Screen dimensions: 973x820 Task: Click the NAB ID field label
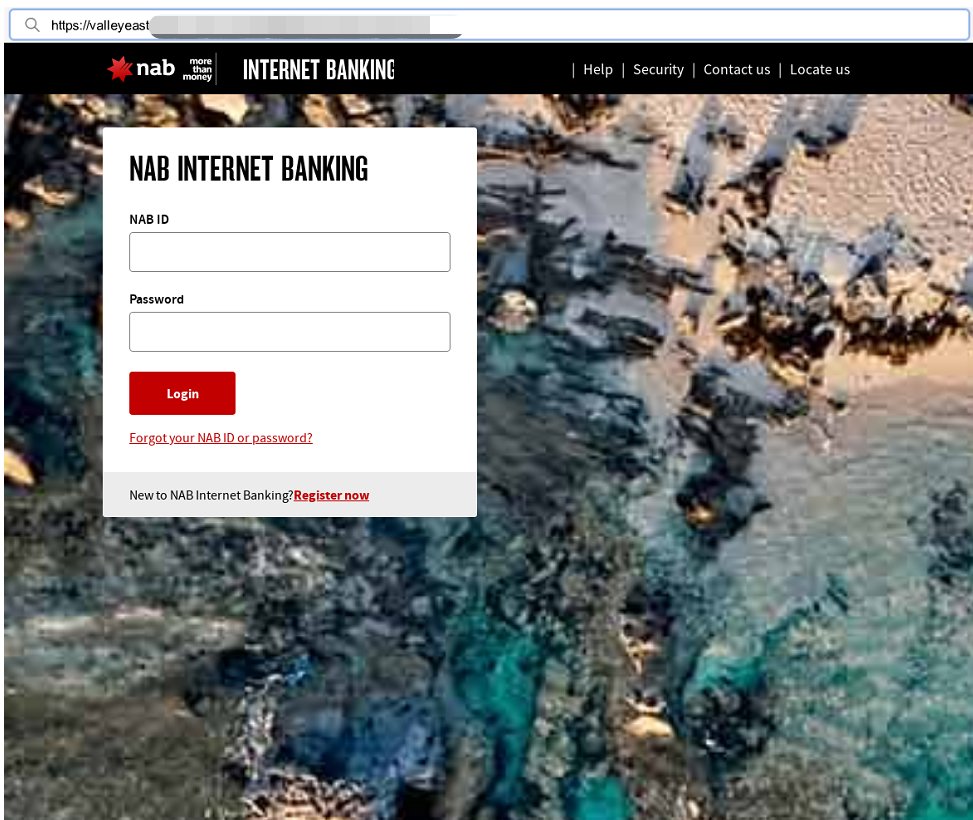click(x=149, y=219)
